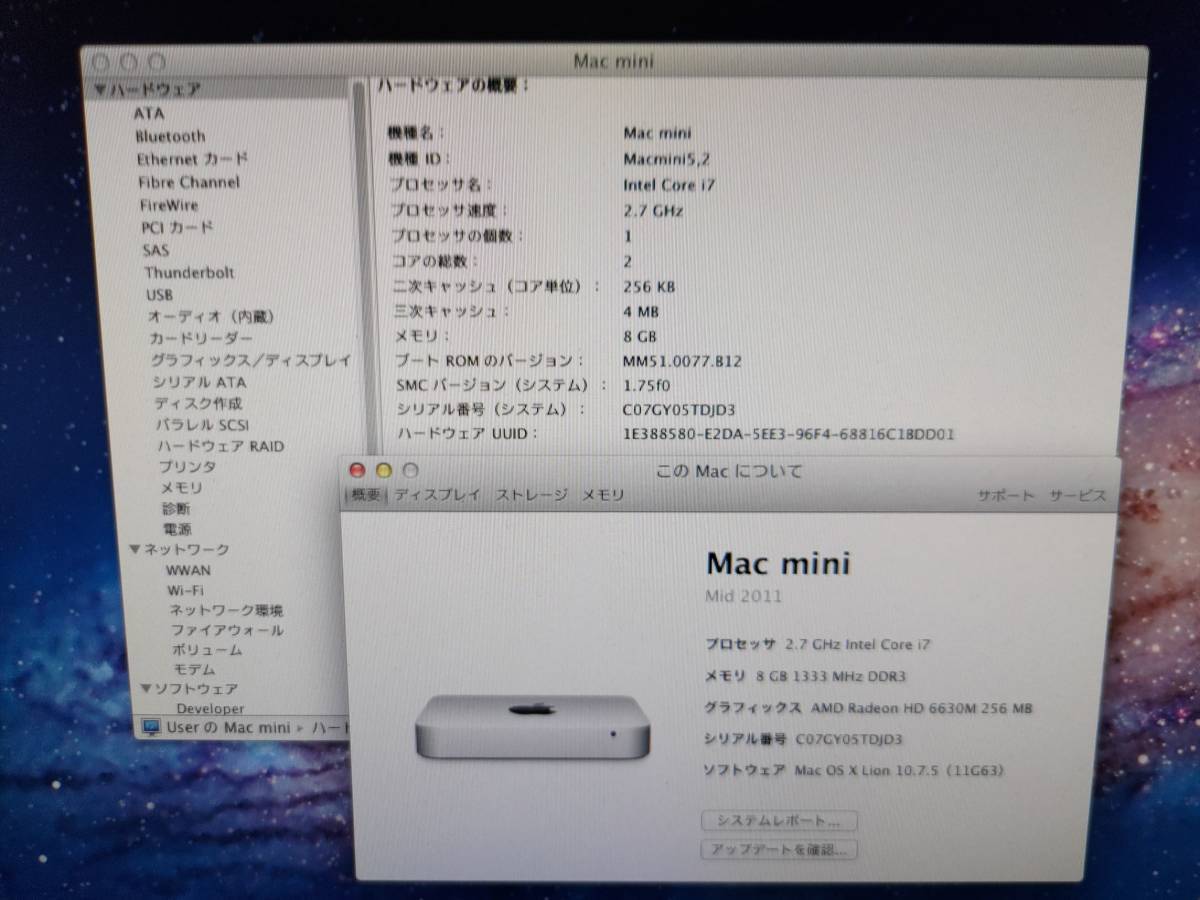Open サービス link
This screenshot has height=900, width=1200.
[x=1078, y=496]
